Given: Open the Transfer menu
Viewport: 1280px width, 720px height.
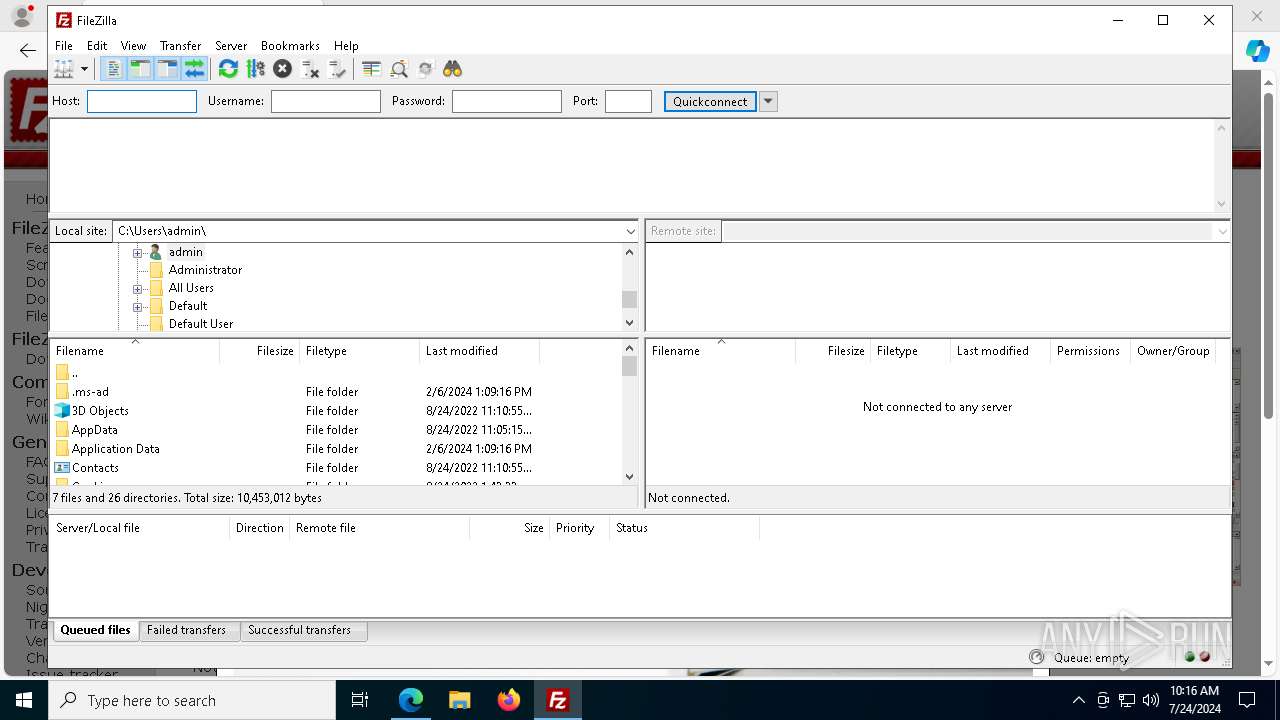Looking at the screenshot, I should pos(181,46).
